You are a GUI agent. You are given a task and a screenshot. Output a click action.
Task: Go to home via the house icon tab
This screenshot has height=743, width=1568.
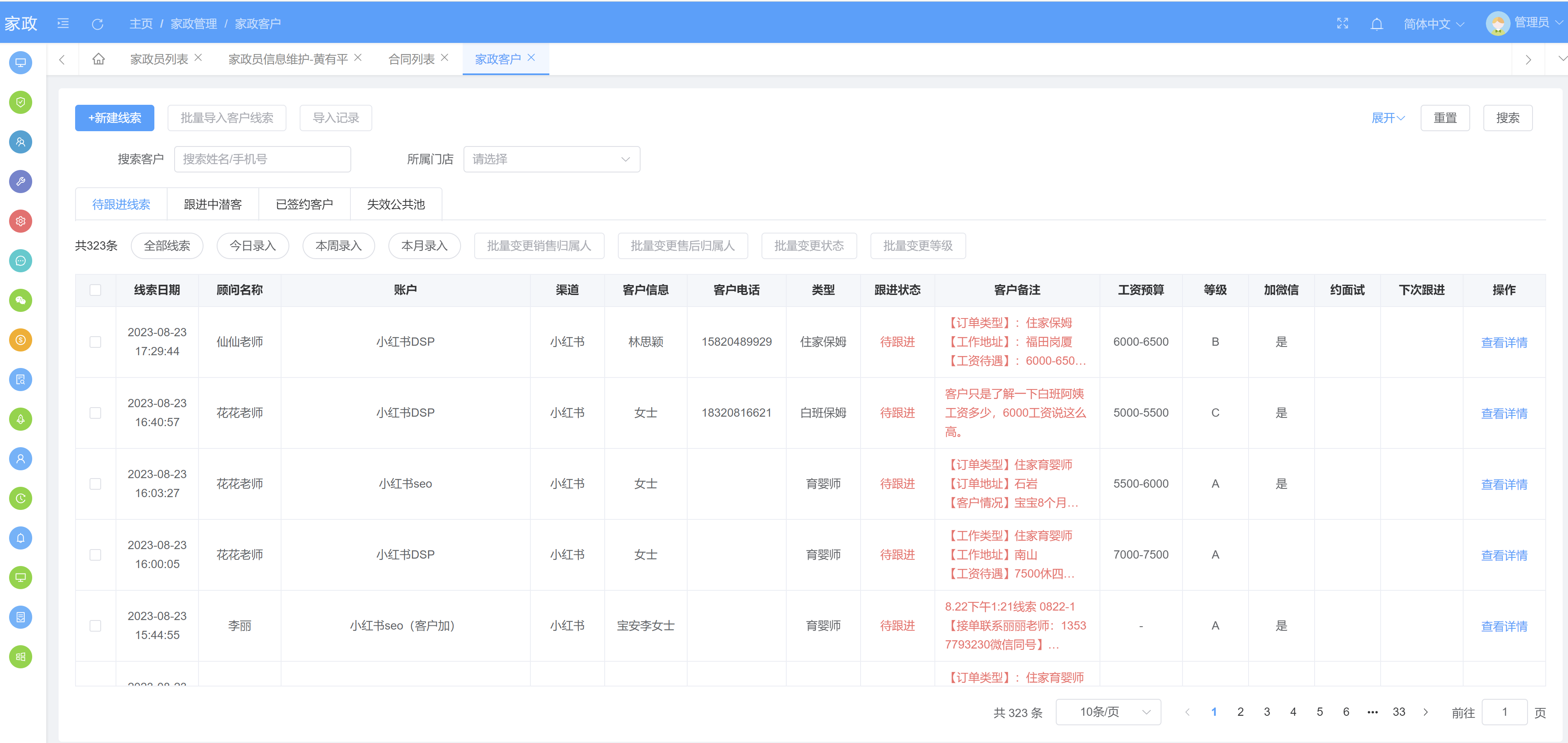click(x=99, y=59)
